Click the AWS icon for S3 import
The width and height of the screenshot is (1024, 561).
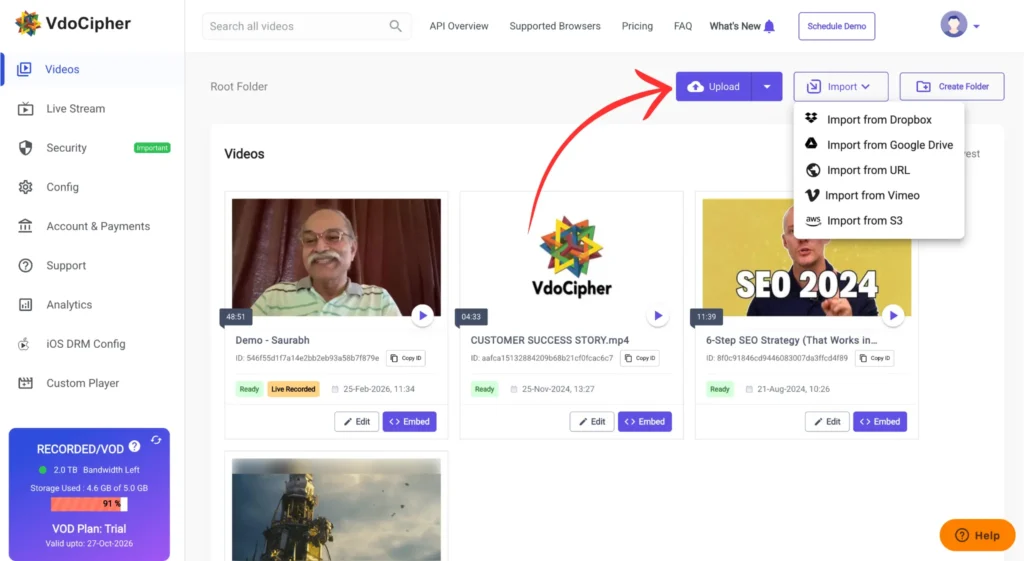[x=812, y=220]
